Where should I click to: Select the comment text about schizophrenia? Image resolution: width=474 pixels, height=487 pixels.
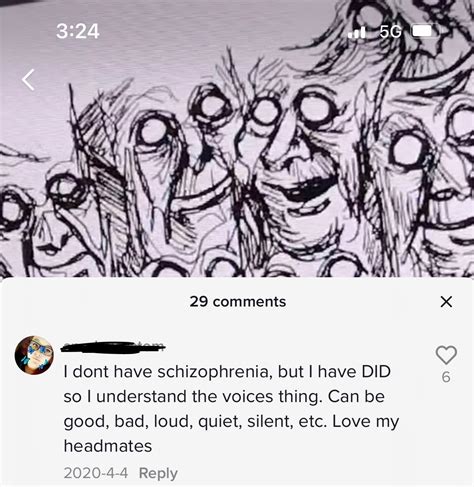tap(231, 409)
